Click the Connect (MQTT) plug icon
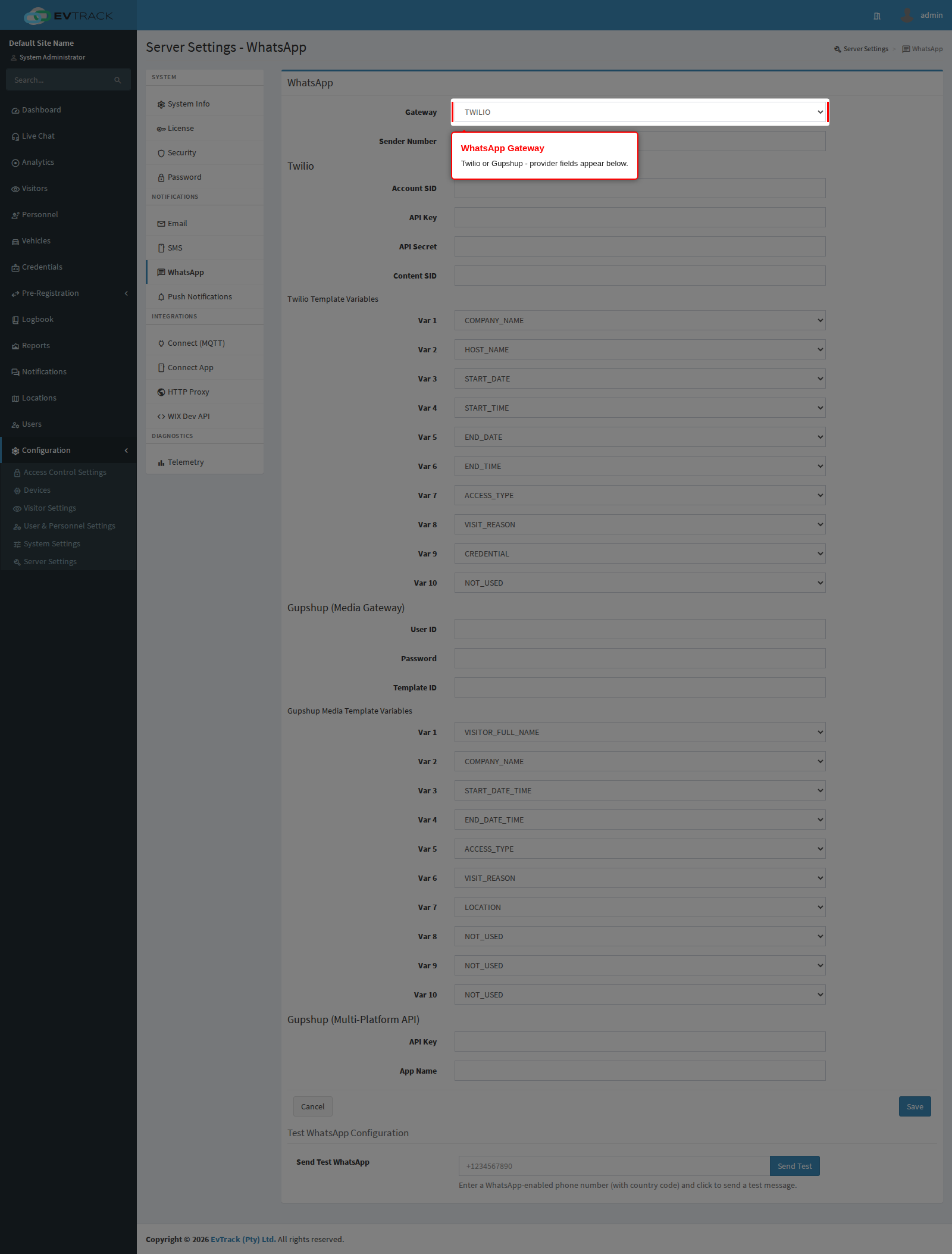Image resolution: width=952 pixels, height=1254 pixels. 161,344
